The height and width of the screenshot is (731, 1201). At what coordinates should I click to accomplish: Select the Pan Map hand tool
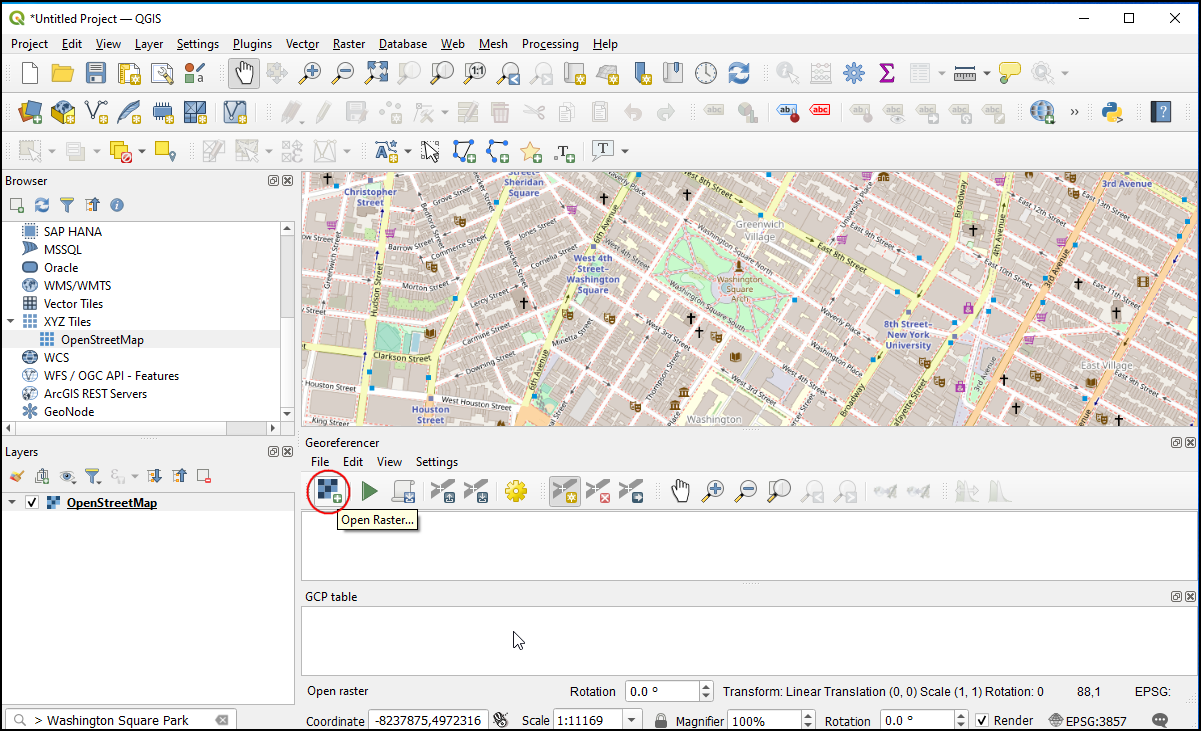tap(244, 73)
